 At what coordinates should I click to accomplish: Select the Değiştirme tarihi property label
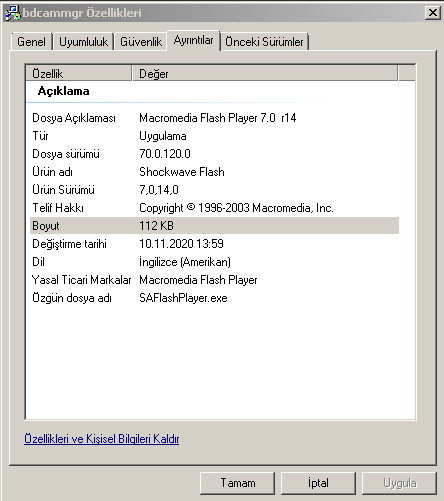coord(69,244)
